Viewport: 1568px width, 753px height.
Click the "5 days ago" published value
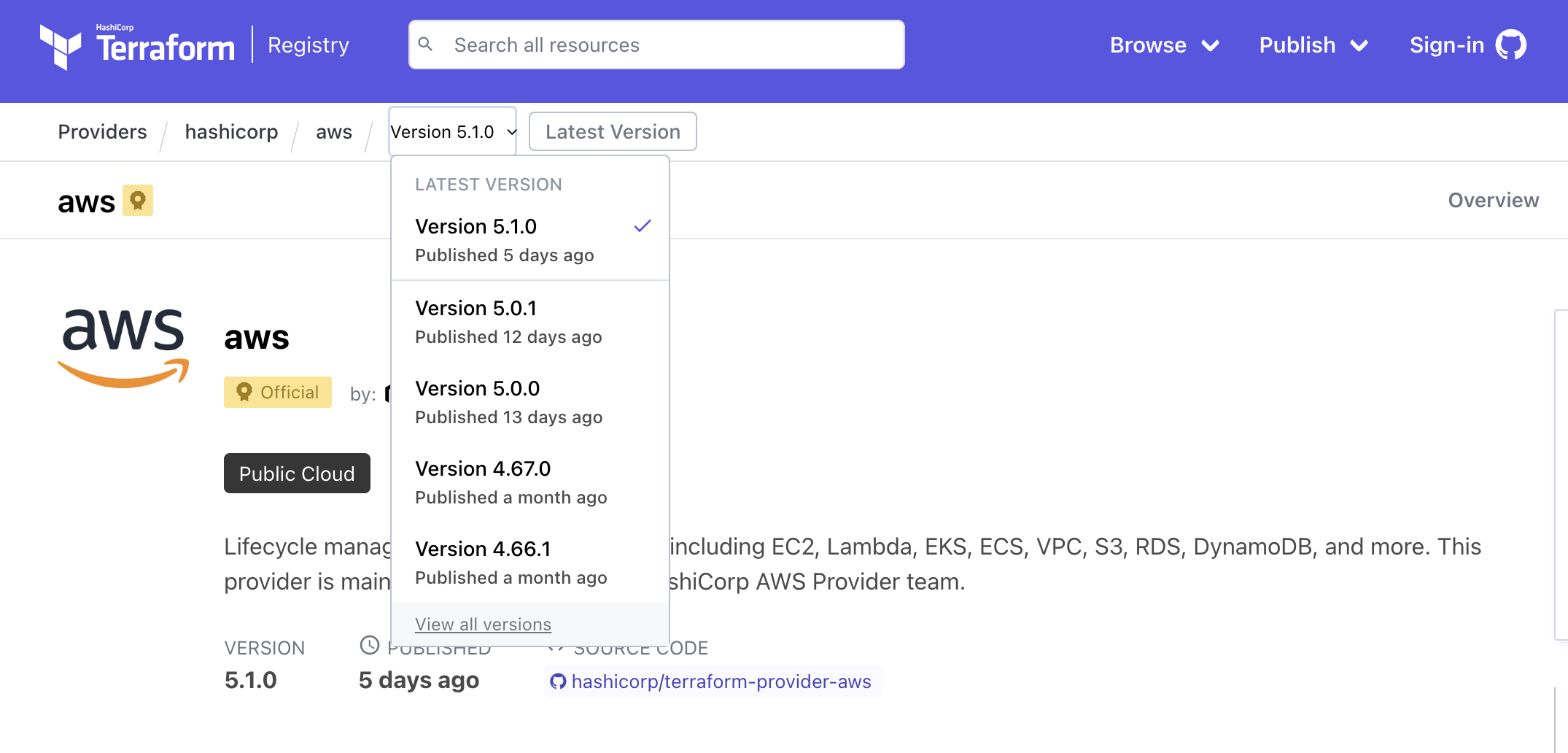[419, 680]
